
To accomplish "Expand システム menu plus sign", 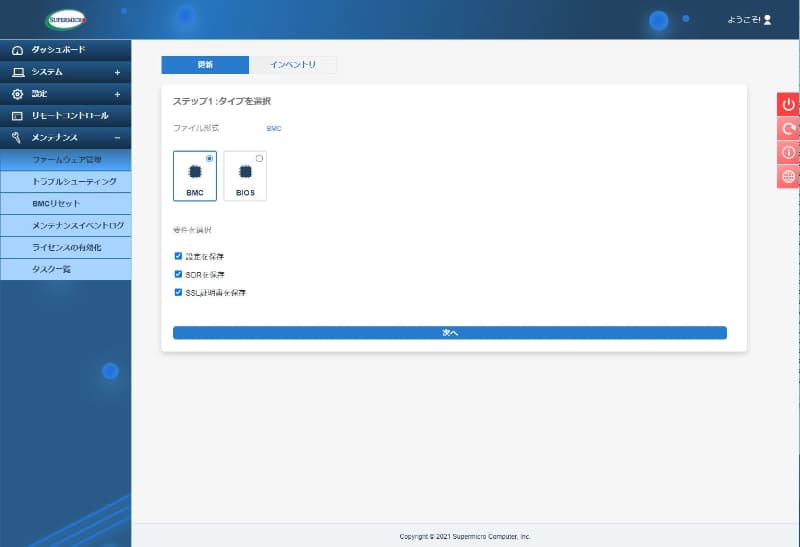I will (x=117, y=72).
